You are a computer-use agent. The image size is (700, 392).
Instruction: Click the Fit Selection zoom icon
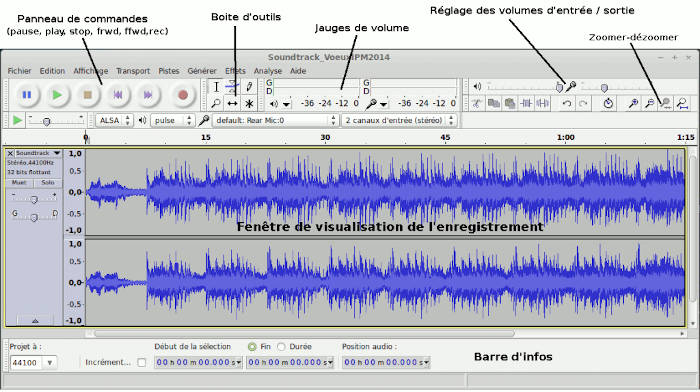click(x=666, y=104)
